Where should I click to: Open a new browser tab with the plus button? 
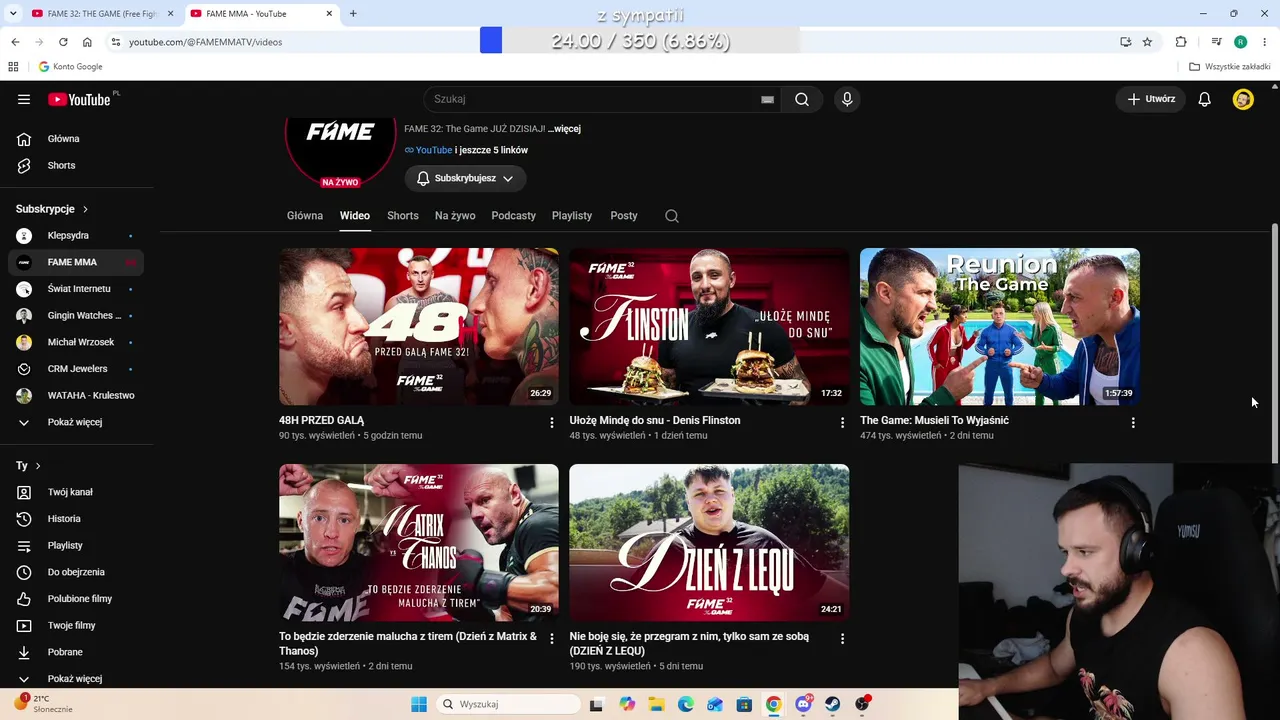(353, 14)
